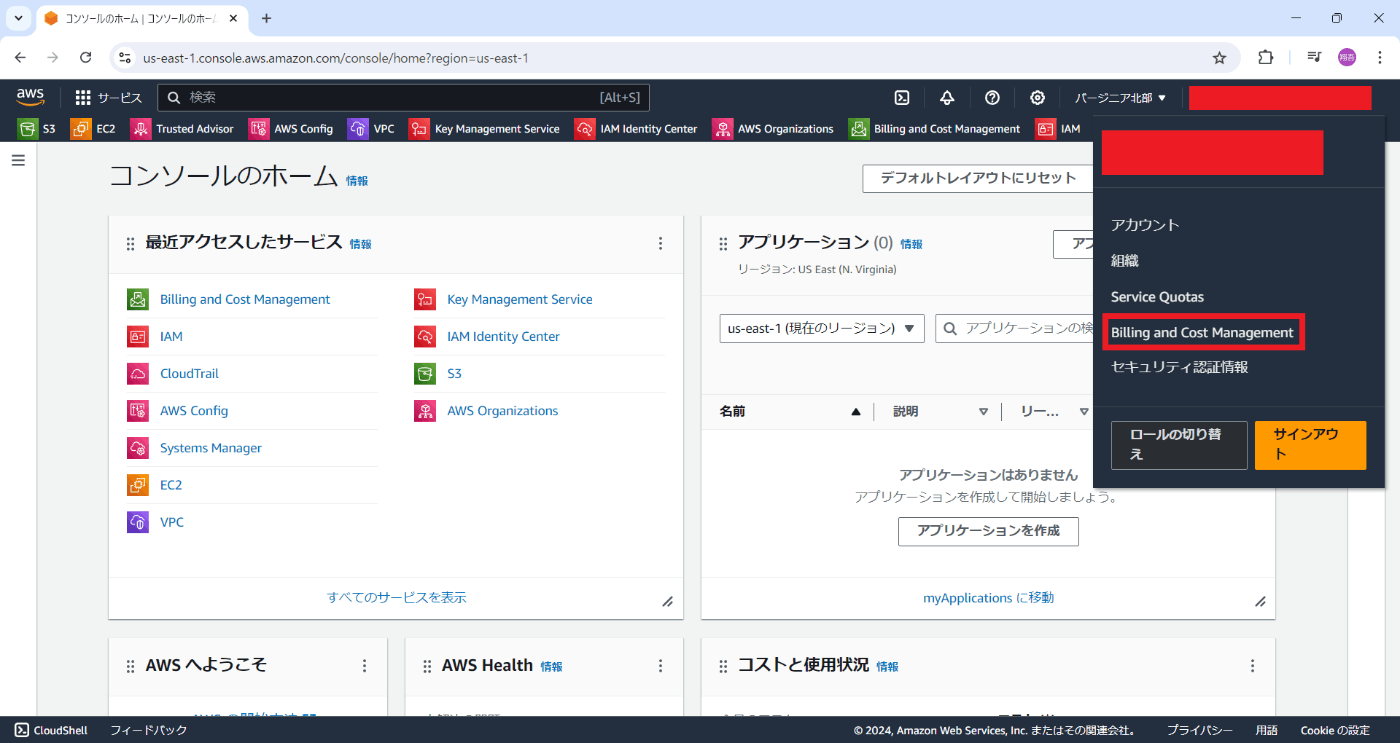Open AWS Organizations link in recent services
The height and width of the screenshot is (743, 1400).
502,411
